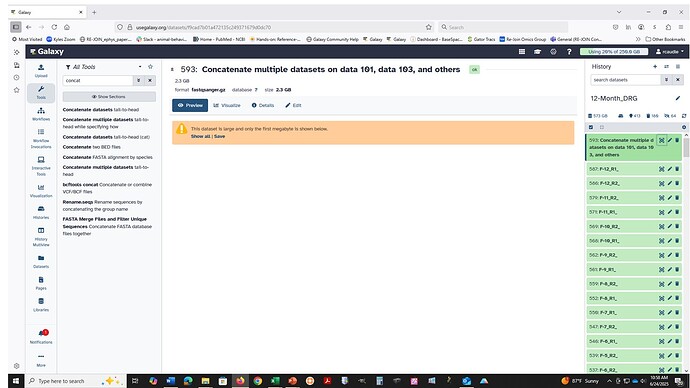This screenshot has height=388, width=690.
Task: Toggle the empty selection box in history toolbar
Action: click(602, 127)
